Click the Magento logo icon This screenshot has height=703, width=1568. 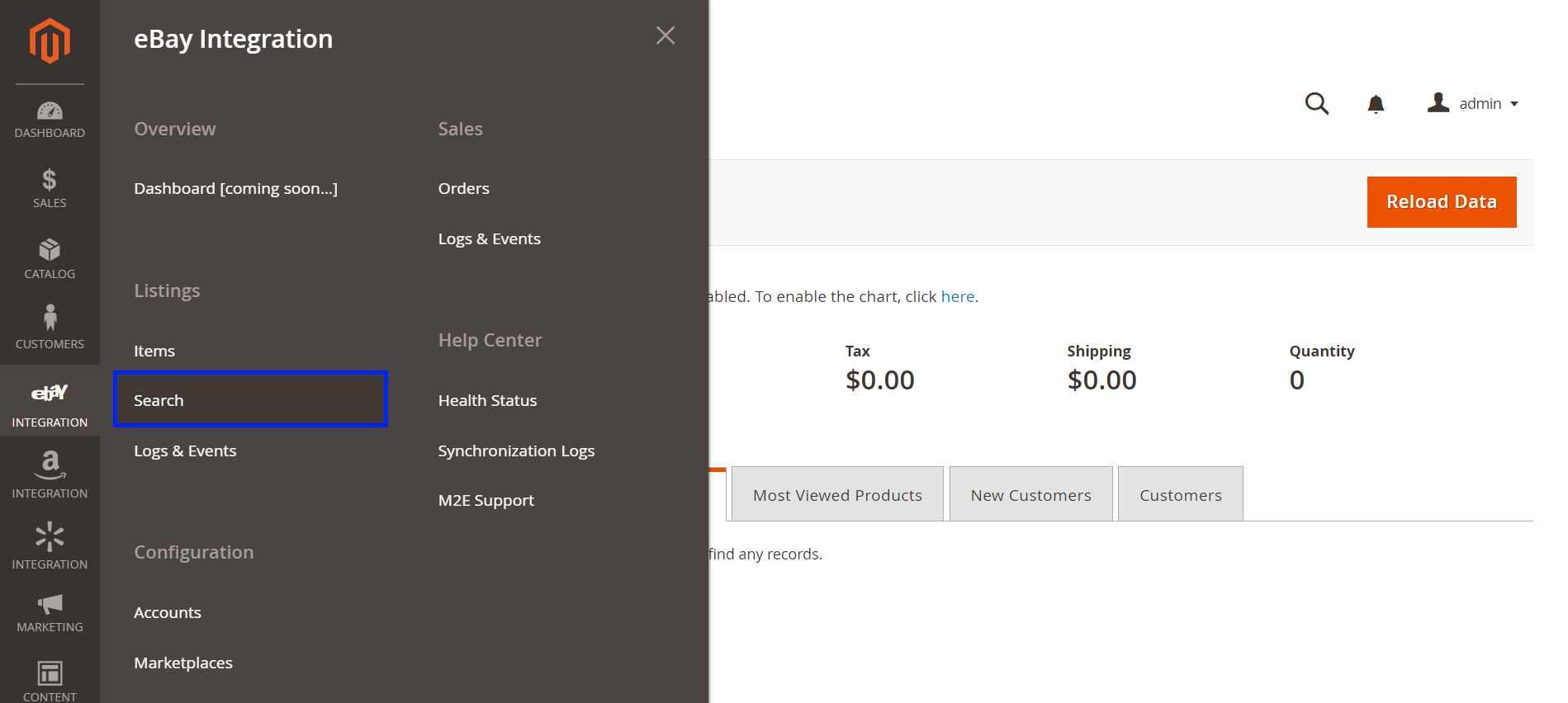50,40
